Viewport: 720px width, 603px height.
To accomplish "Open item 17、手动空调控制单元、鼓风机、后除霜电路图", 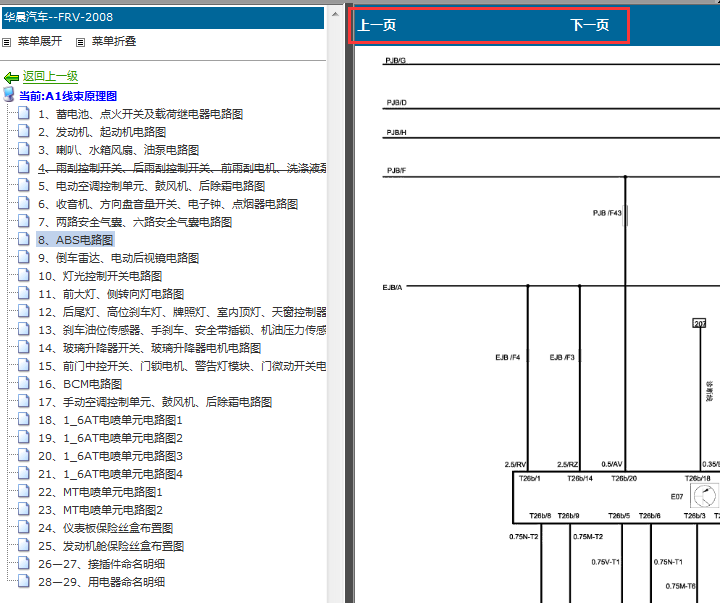I will pos(155,402).
